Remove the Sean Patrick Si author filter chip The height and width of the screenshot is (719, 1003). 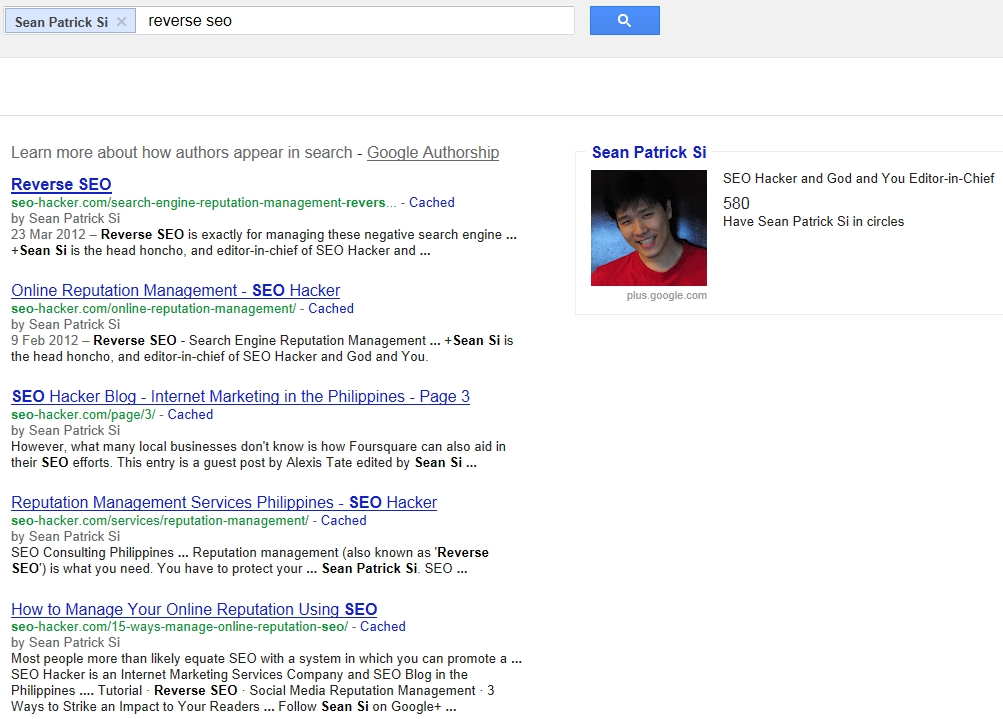(122, 21)
